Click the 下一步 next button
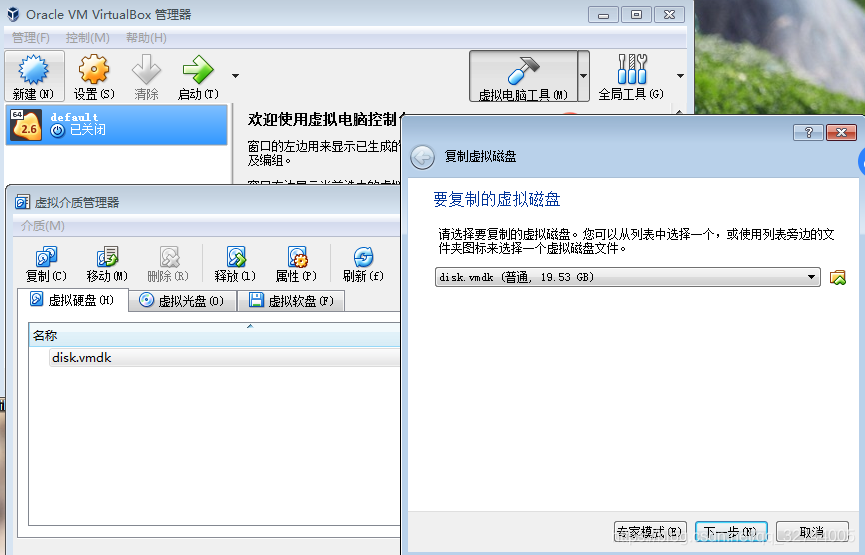Image resolution: width=865 pixels, height=555 pixels. (x=731, y=532)
